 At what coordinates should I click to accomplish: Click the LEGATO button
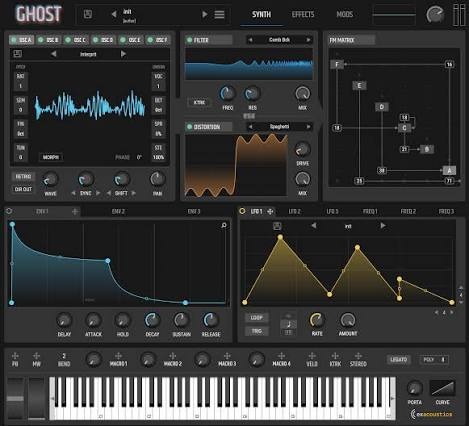pos(399,359)
